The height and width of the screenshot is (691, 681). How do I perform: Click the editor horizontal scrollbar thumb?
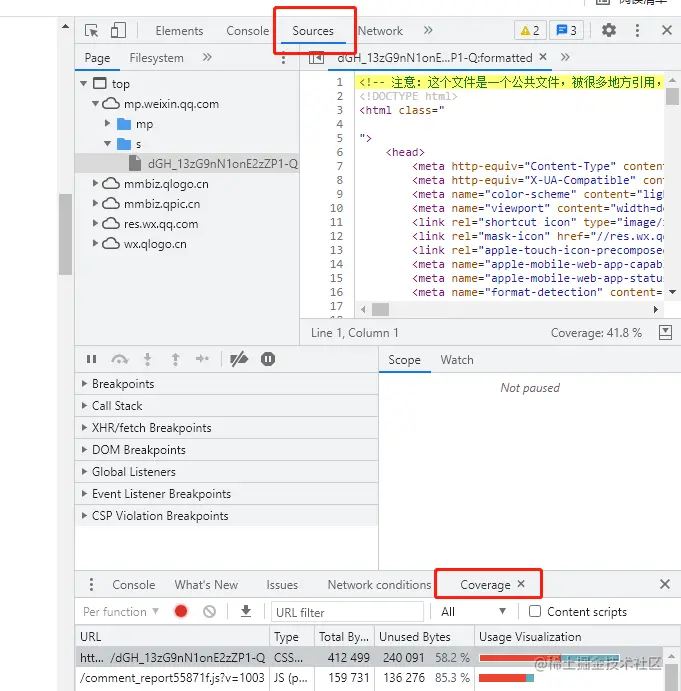click(x=380, y=309)
